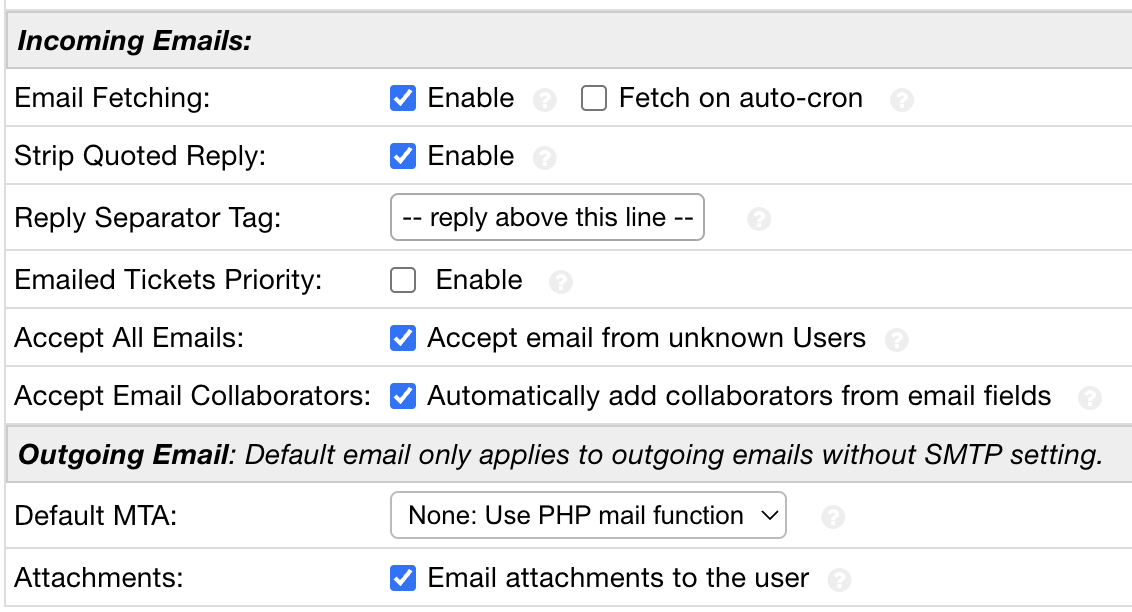Screen dimensions: 1132x612
Task: Click the Incoming Emails section header
Action: coord(135,41)
